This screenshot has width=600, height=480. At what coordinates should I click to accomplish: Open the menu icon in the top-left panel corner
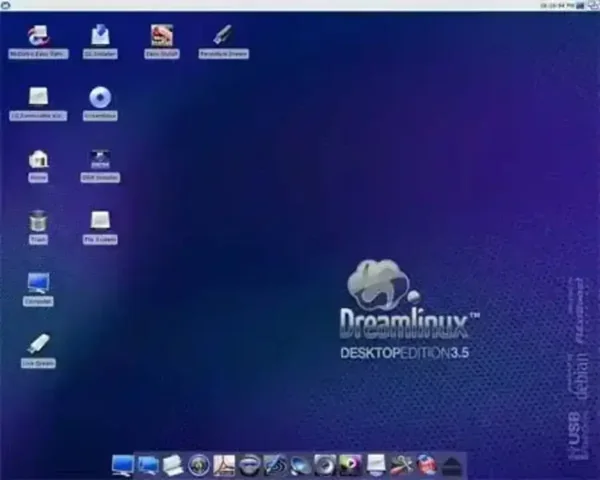pyautogui.click(x=5, y=5)
